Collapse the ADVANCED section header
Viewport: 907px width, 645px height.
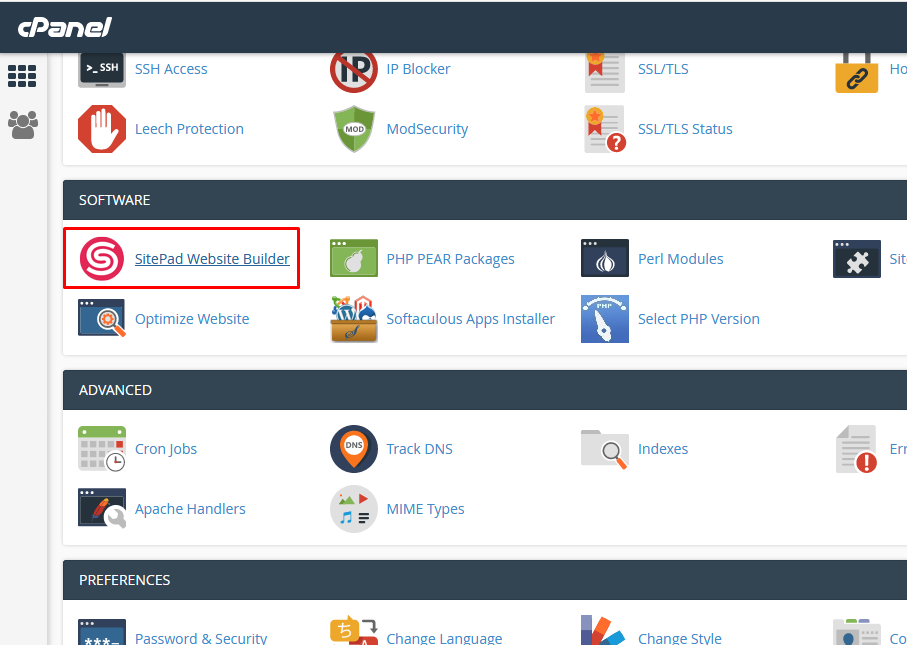pos(485,390)
